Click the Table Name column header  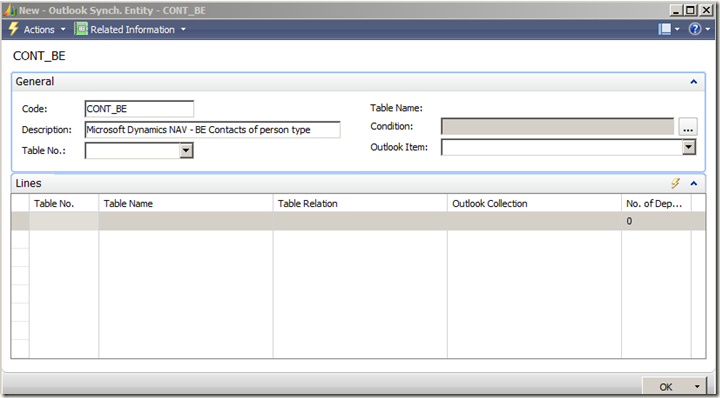[186, 203]
